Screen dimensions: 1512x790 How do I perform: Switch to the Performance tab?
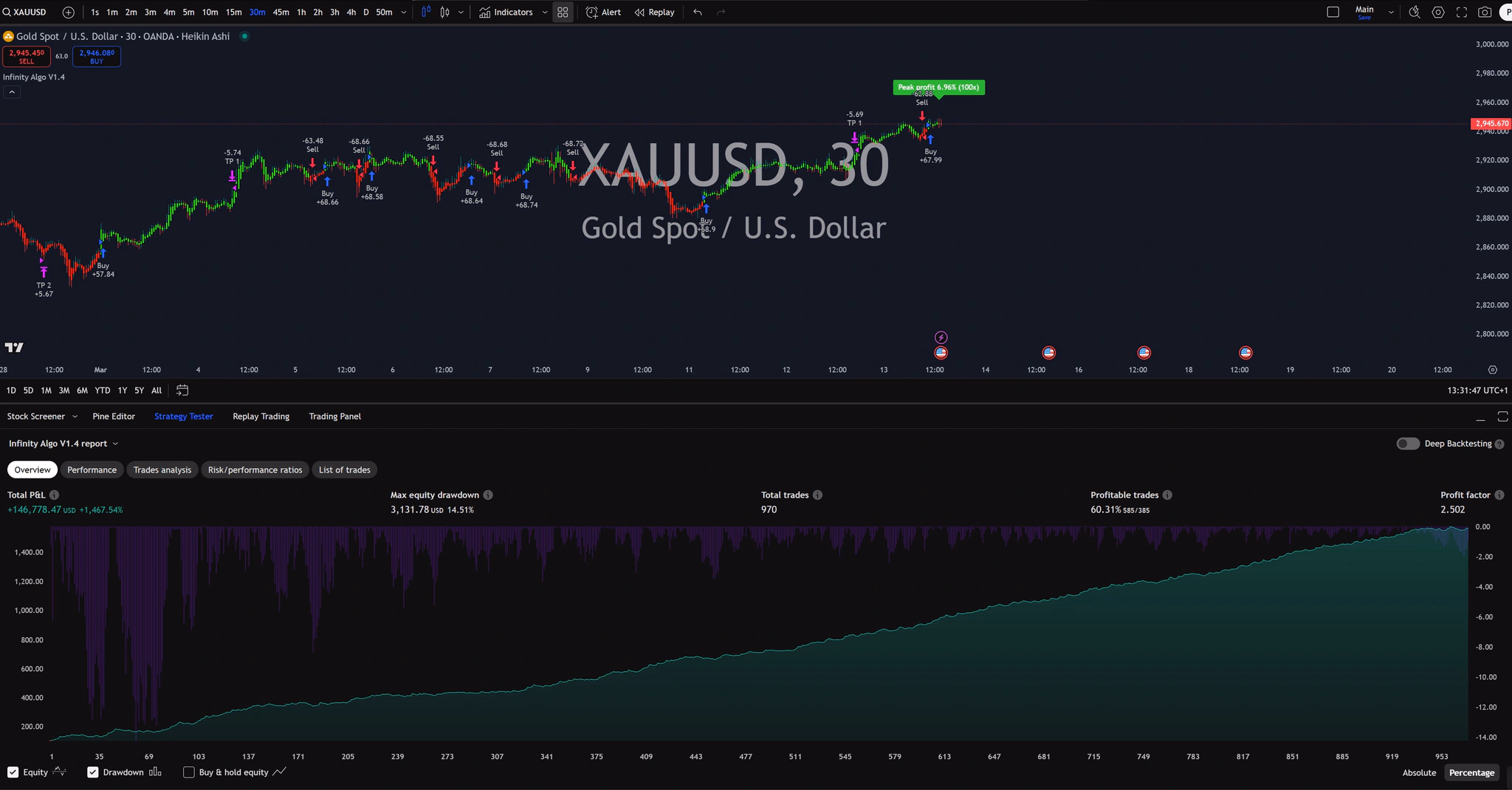pyautogui.click(x=92, y=470)
